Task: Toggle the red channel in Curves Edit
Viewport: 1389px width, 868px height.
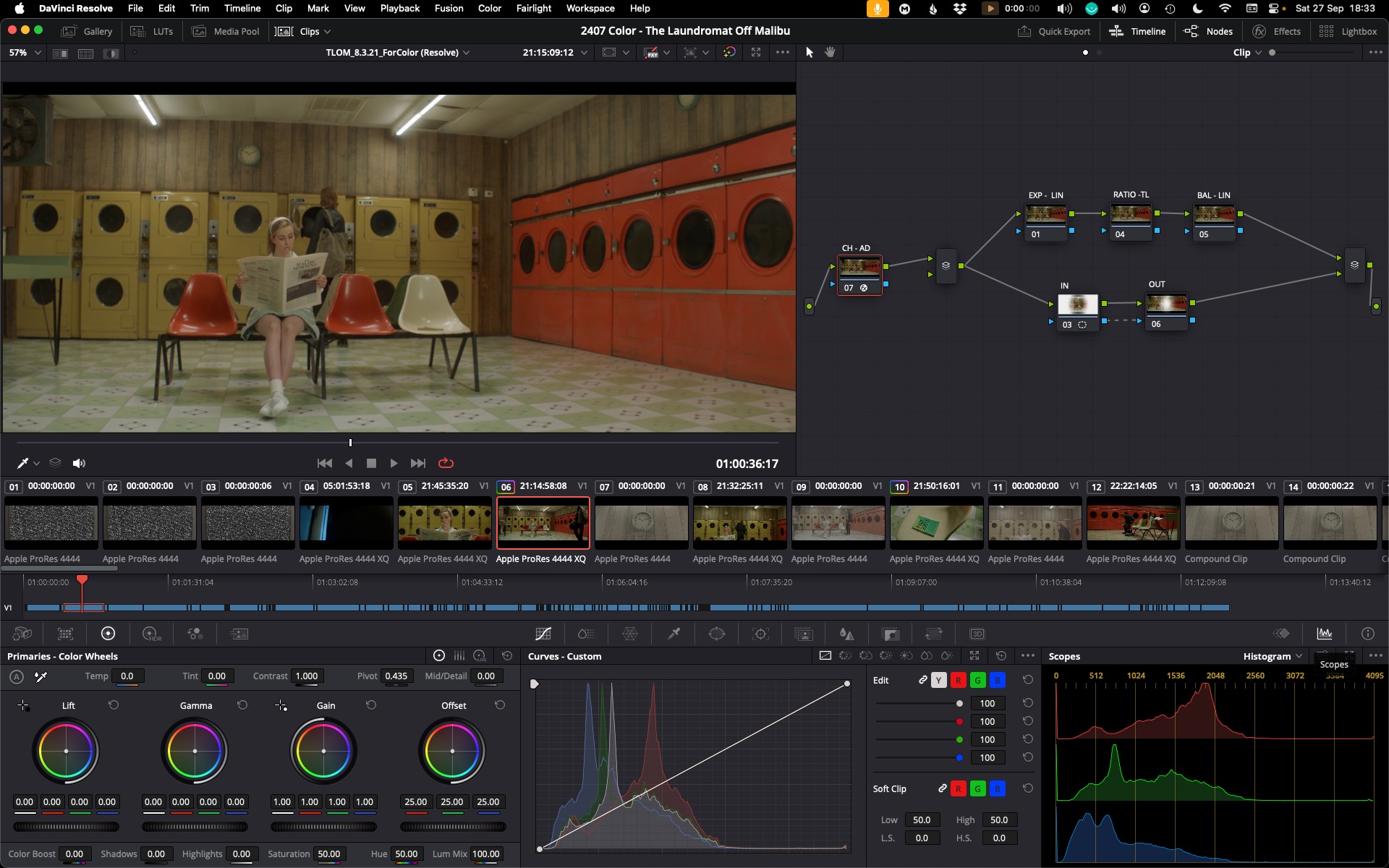Action: (958, 680)
